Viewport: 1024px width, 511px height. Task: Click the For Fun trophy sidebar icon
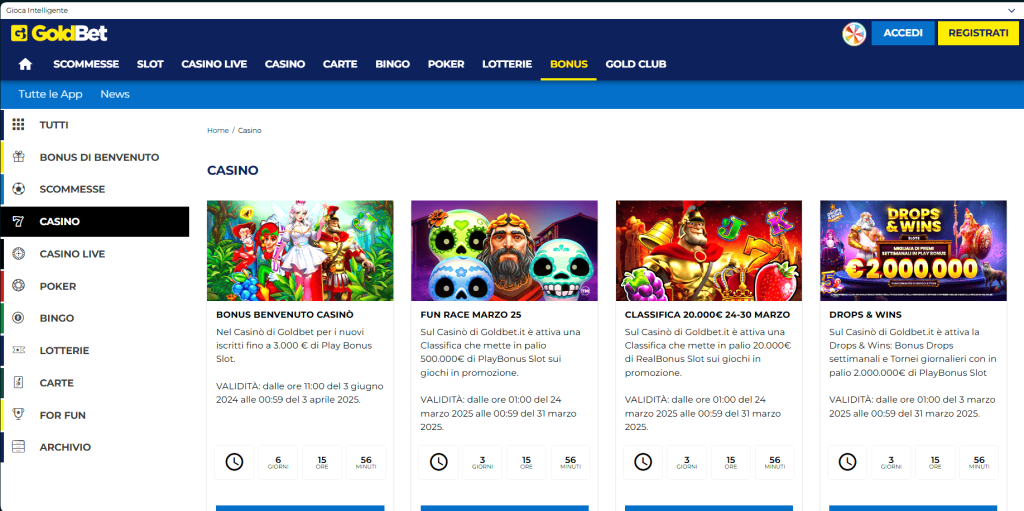coord(18,415)
